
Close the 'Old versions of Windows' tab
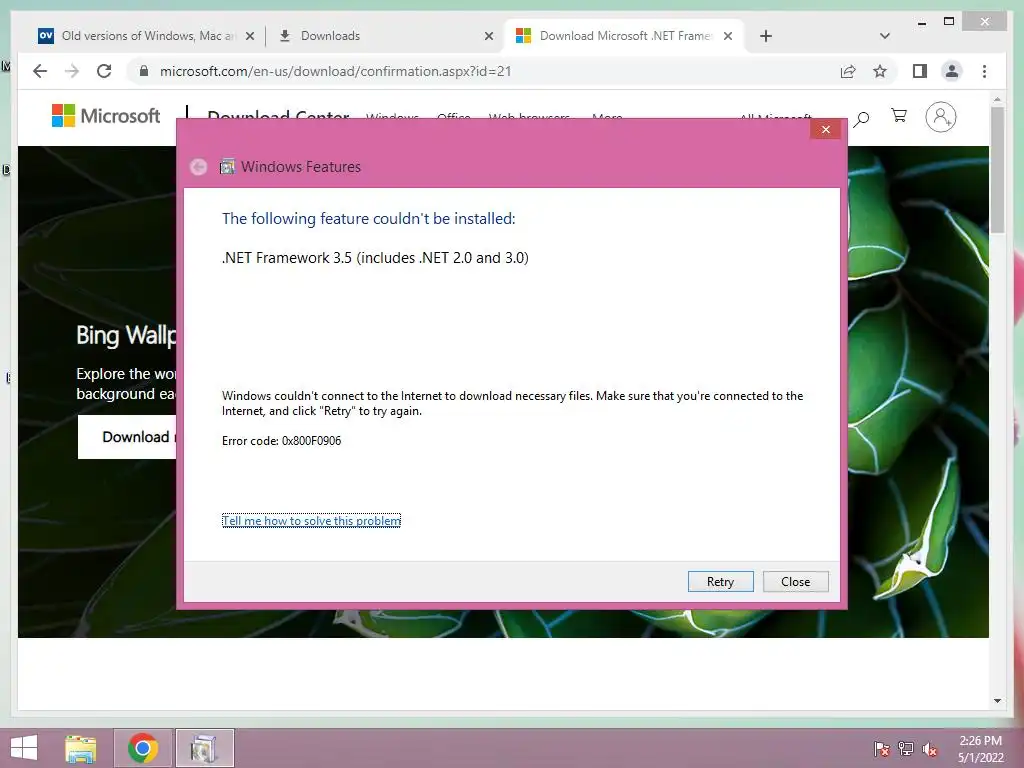click(249, 36)
